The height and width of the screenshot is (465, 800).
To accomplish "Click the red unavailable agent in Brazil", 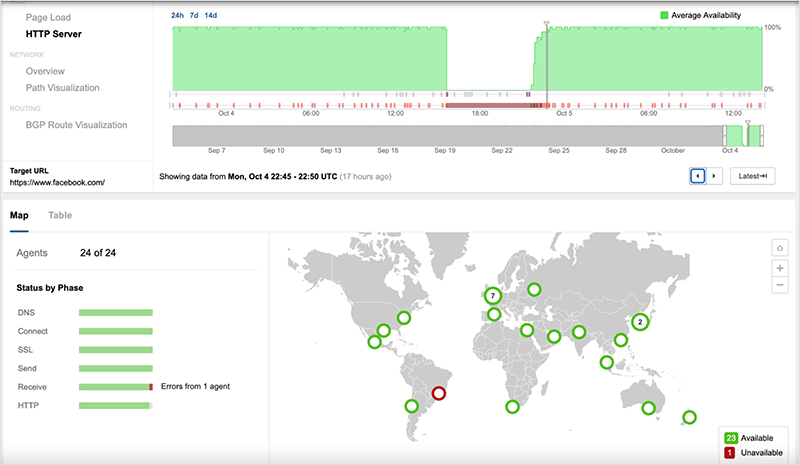I will tap(438, 394).
